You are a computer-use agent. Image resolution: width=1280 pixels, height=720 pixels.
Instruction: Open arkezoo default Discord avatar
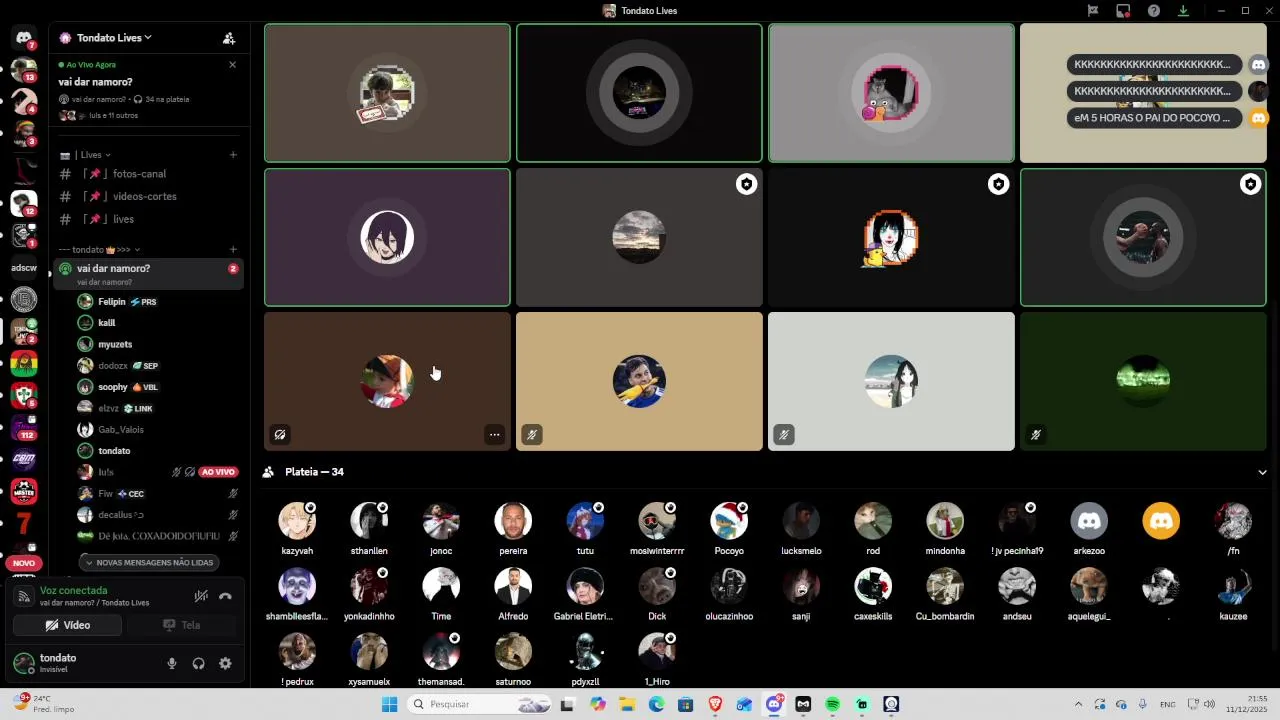tap(1089, 521)
